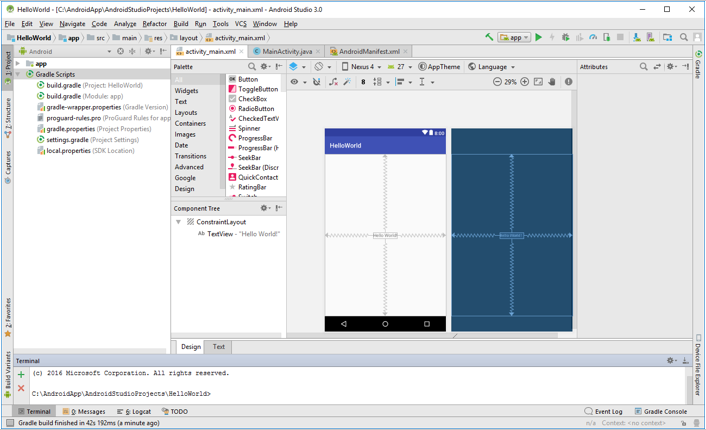Open the VCS menu

pos(240,24)
